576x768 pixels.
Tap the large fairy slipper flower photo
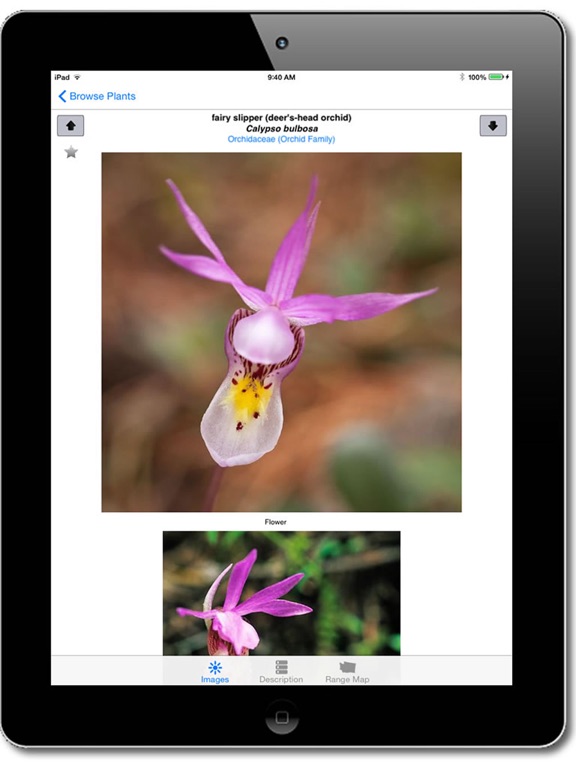(x=281, y=332)
